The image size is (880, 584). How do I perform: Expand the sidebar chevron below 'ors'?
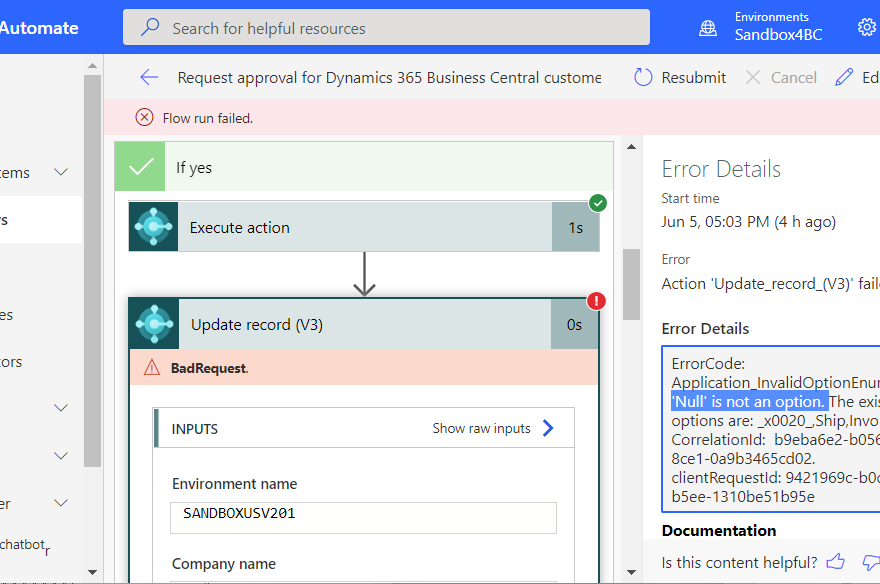(x=61, y=407)
